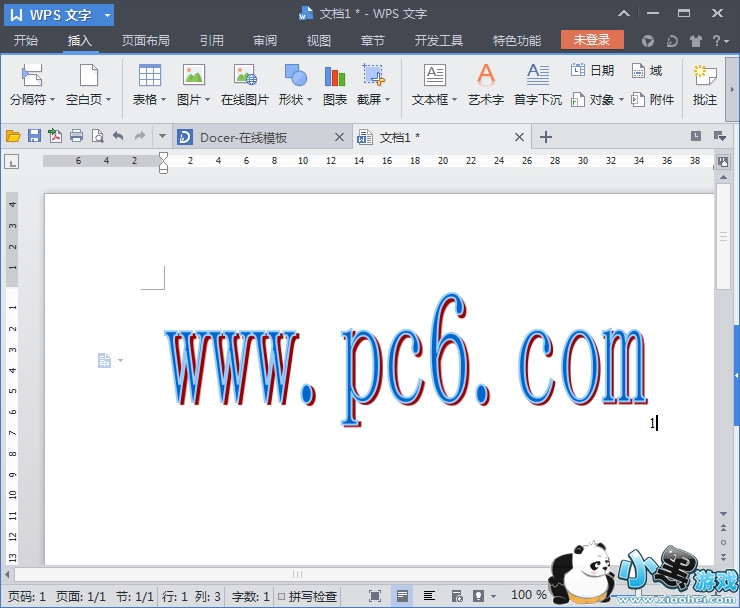740x608 pixels.
Task: Click the 未登录 login button
Action: 592,40
